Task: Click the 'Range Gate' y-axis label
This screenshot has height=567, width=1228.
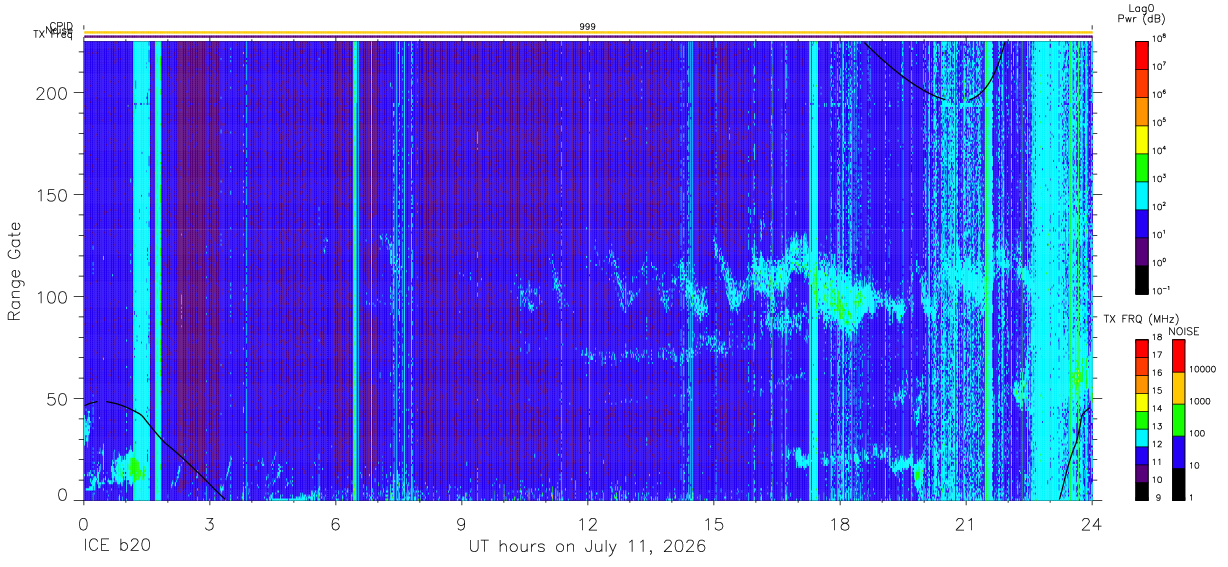Action: pyautogui.click(x=15, y=270)
